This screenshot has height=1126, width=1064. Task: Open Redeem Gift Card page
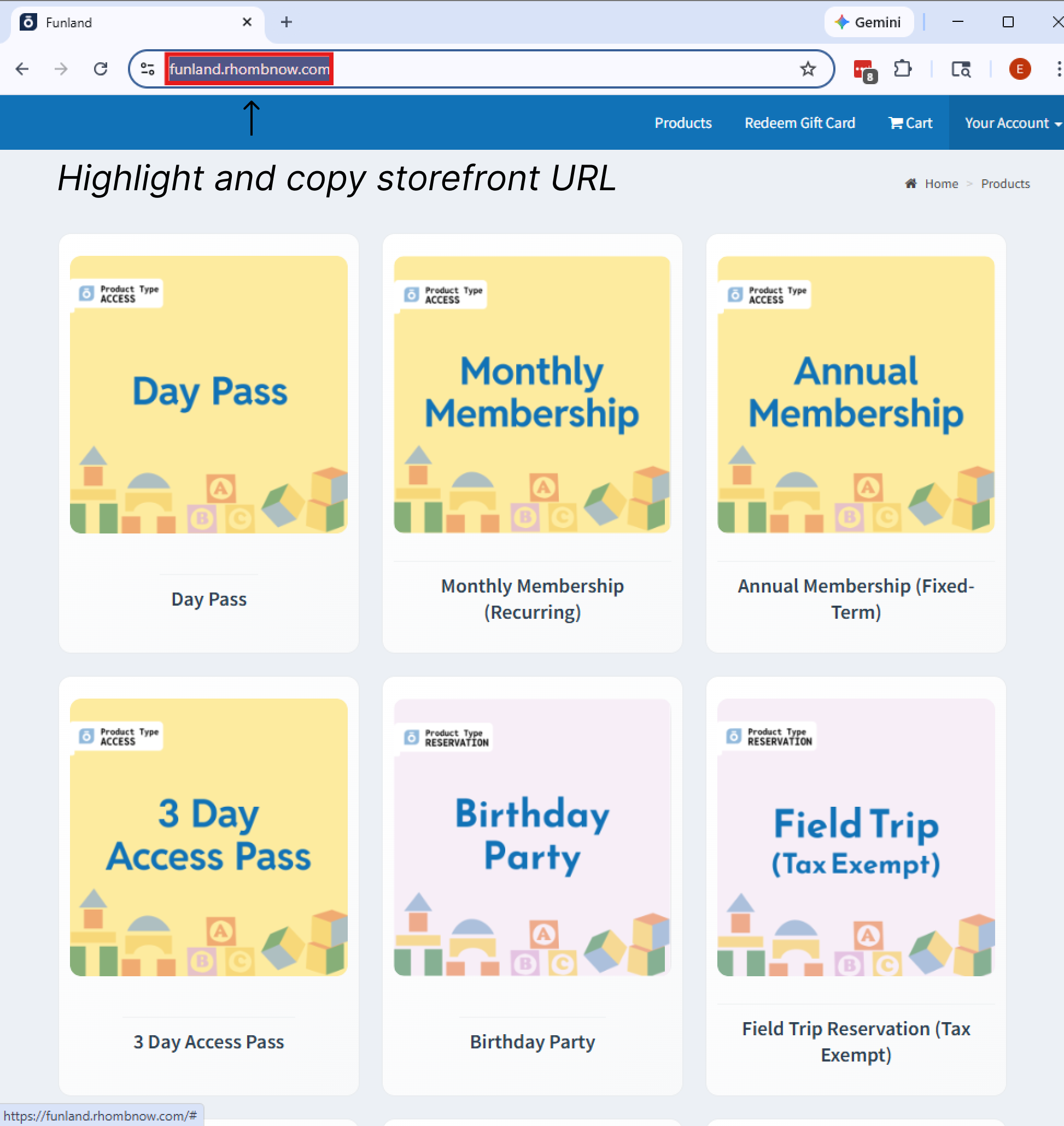(x=799, y=123)
